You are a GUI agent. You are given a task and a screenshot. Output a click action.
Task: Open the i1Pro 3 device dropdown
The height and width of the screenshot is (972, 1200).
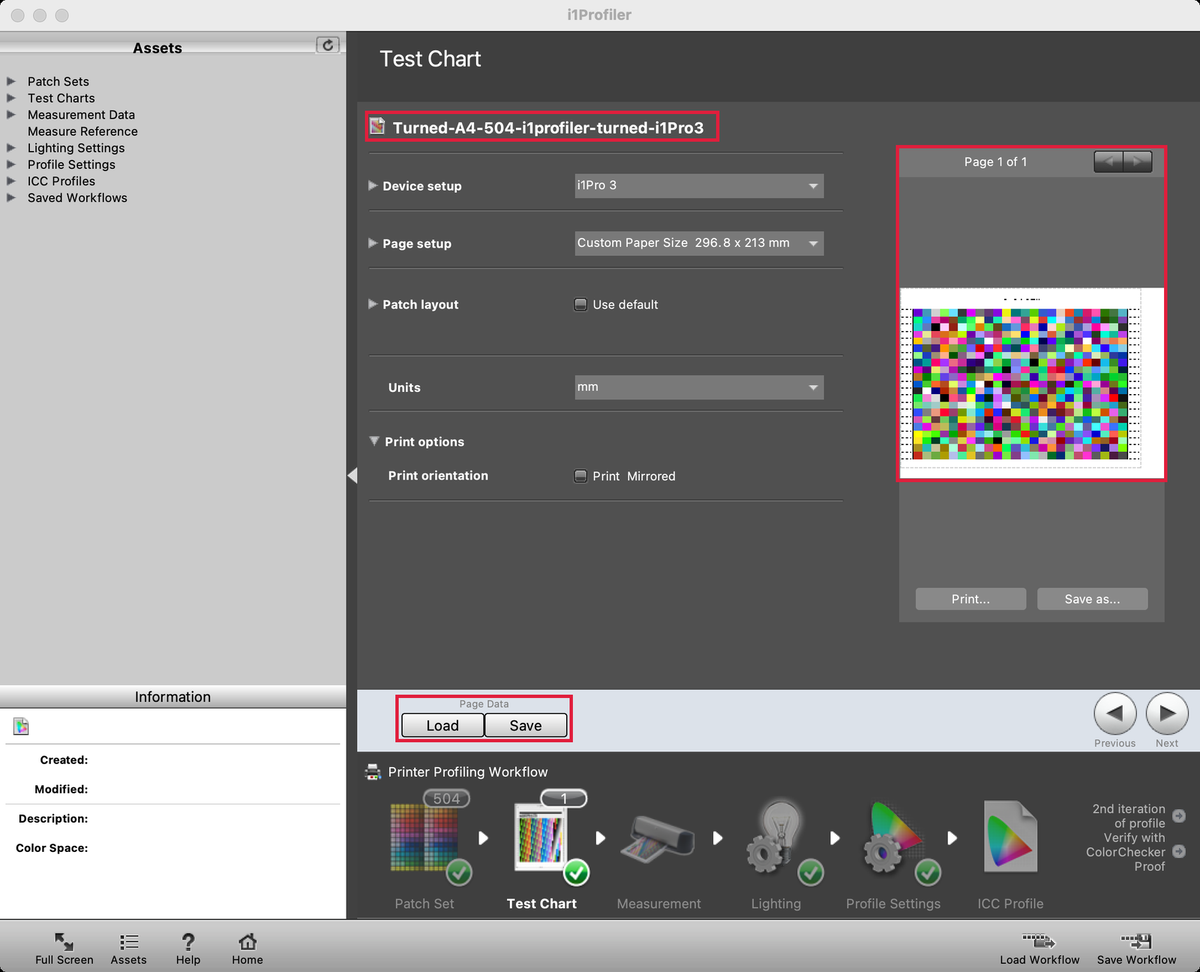[699, 186]
